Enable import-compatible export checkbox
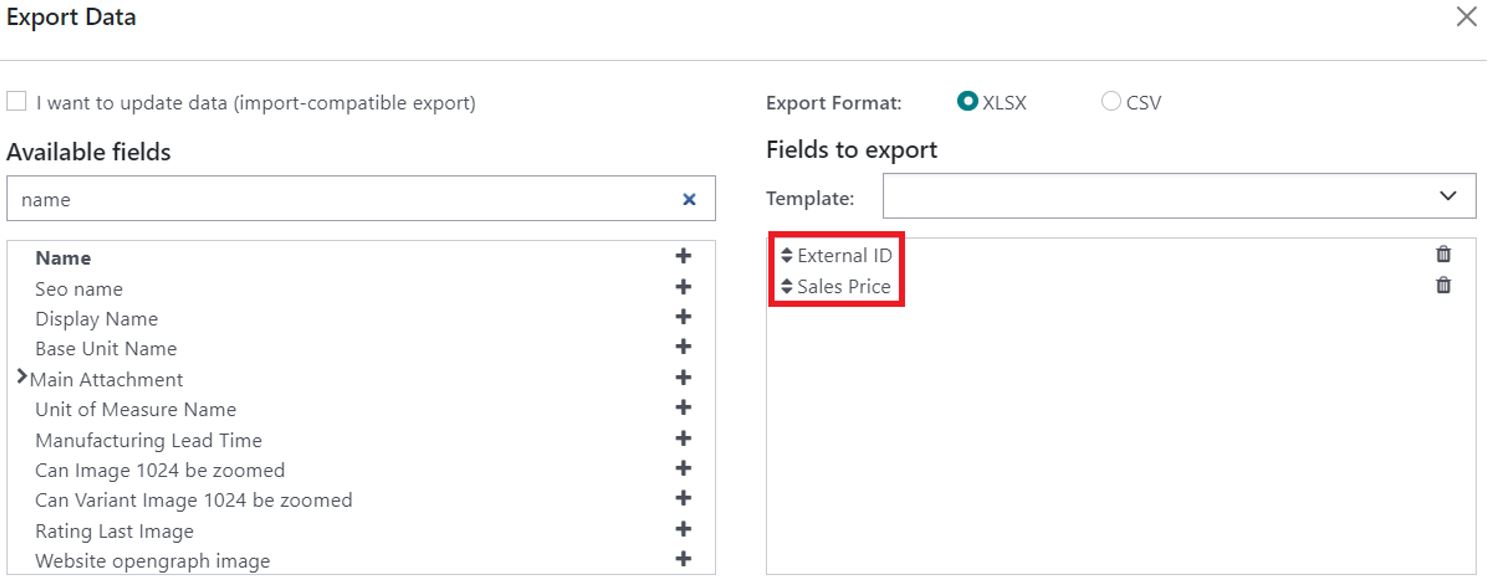Image resolution: width=1488 pixels, height=585 pixels. [x=16, y=101]
